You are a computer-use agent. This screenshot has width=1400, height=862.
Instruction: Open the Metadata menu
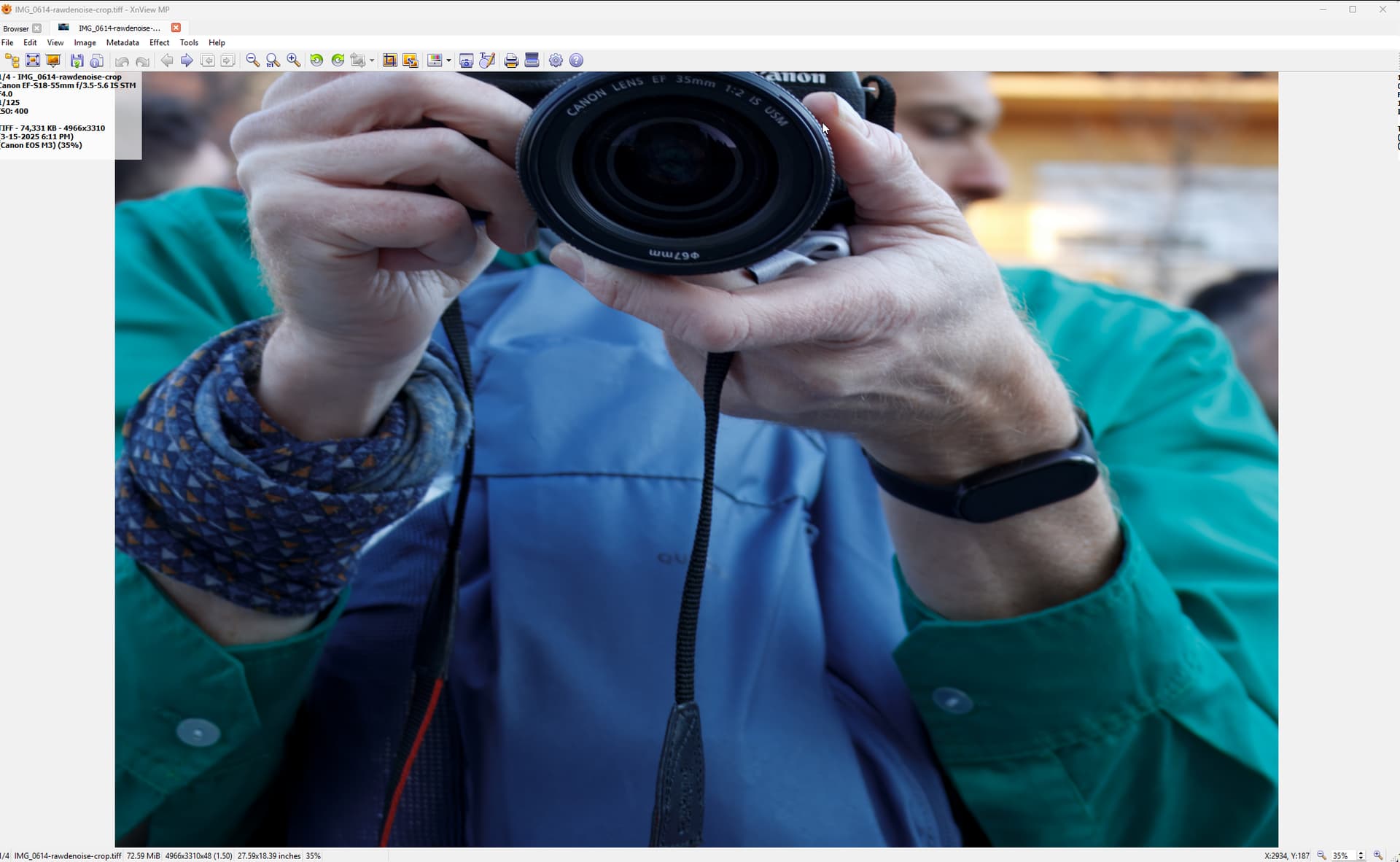122,42
